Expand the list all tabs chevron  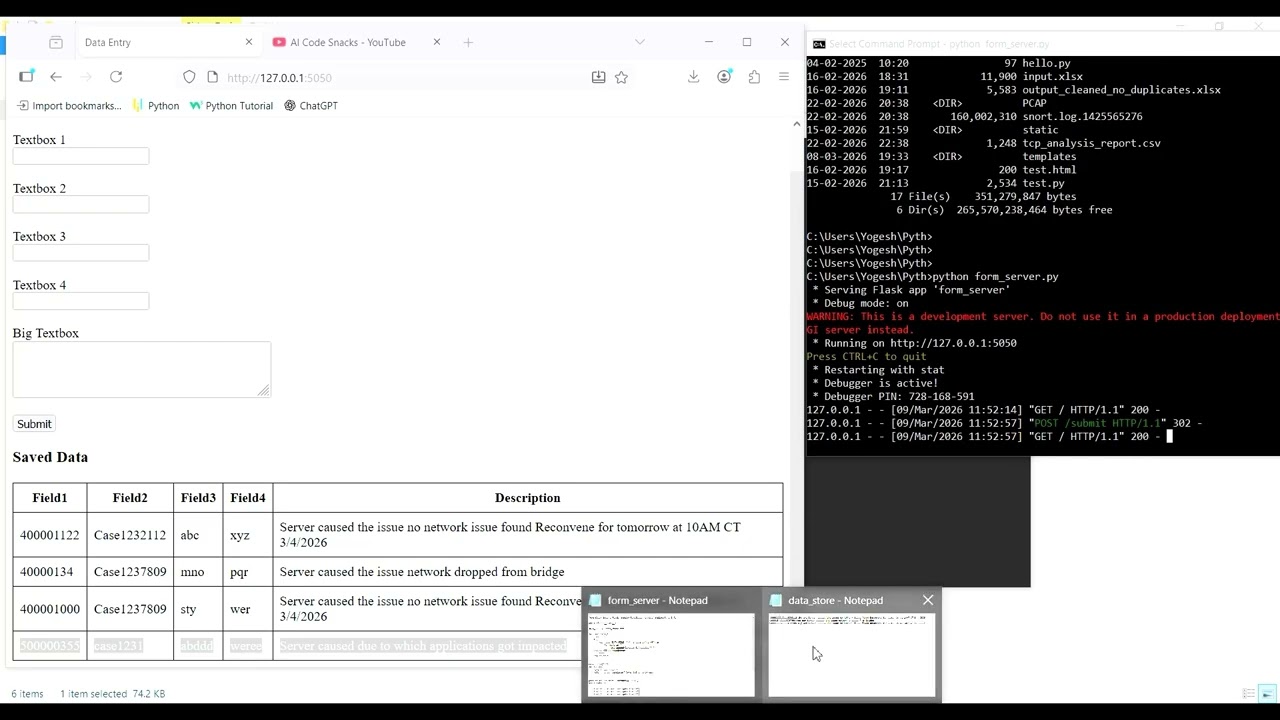(x=640, y=42)
